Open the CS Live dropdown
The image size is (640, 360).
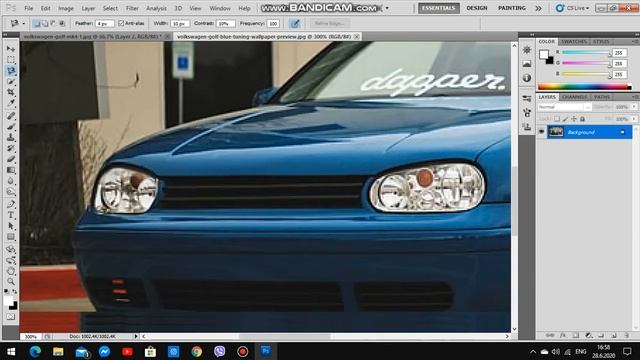[x=573, y=8]
